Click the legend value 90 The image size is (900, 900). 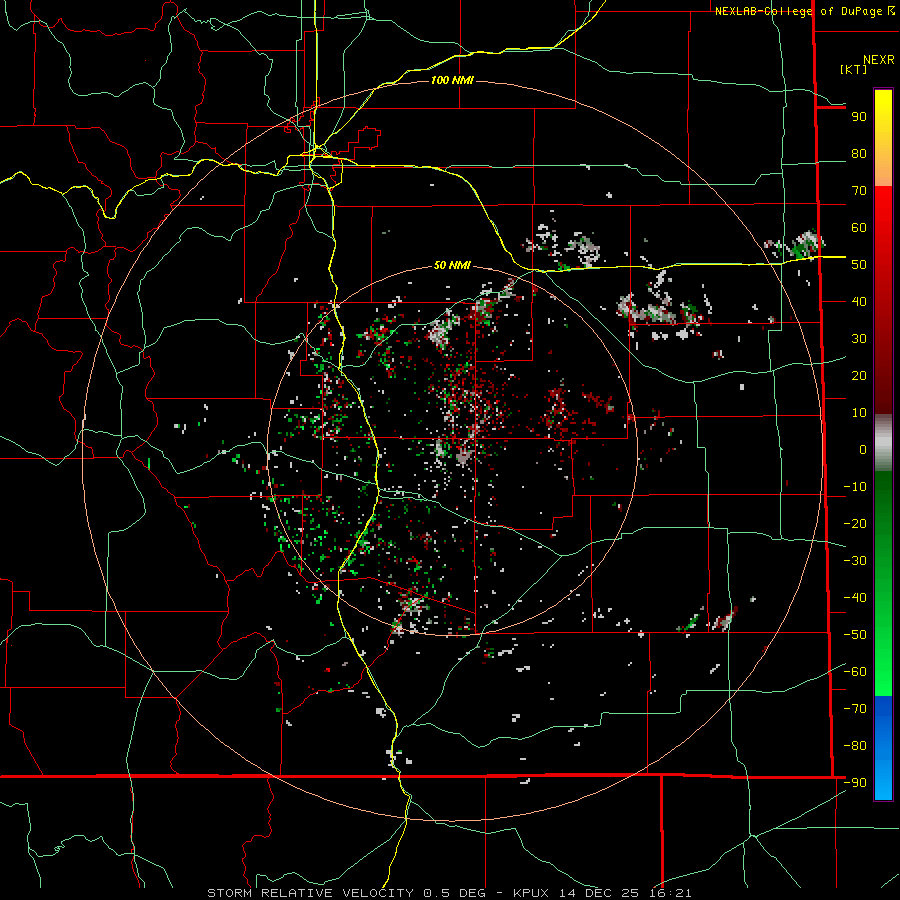859,117
